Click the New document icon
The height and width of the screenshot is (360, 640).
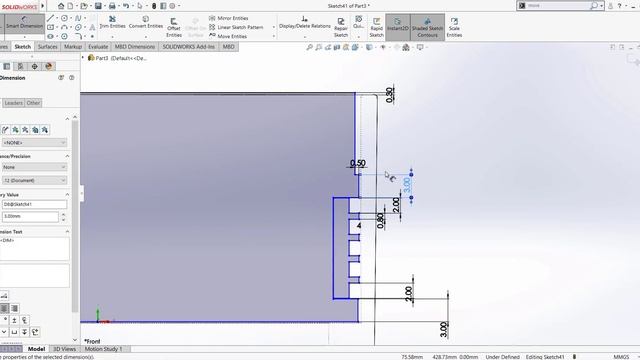[x=70, y=6]
